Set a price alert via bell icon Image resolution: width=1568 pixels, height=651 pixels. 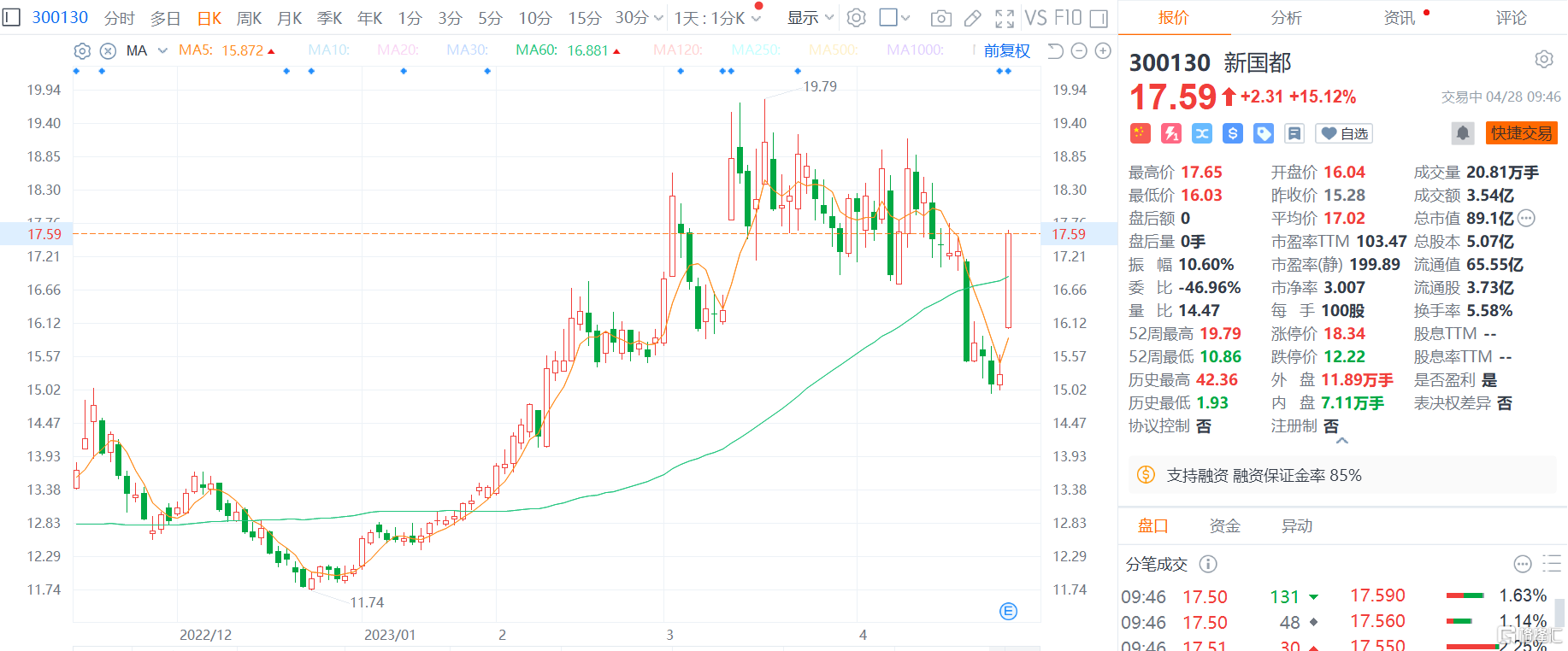[x=1463, y=133]
